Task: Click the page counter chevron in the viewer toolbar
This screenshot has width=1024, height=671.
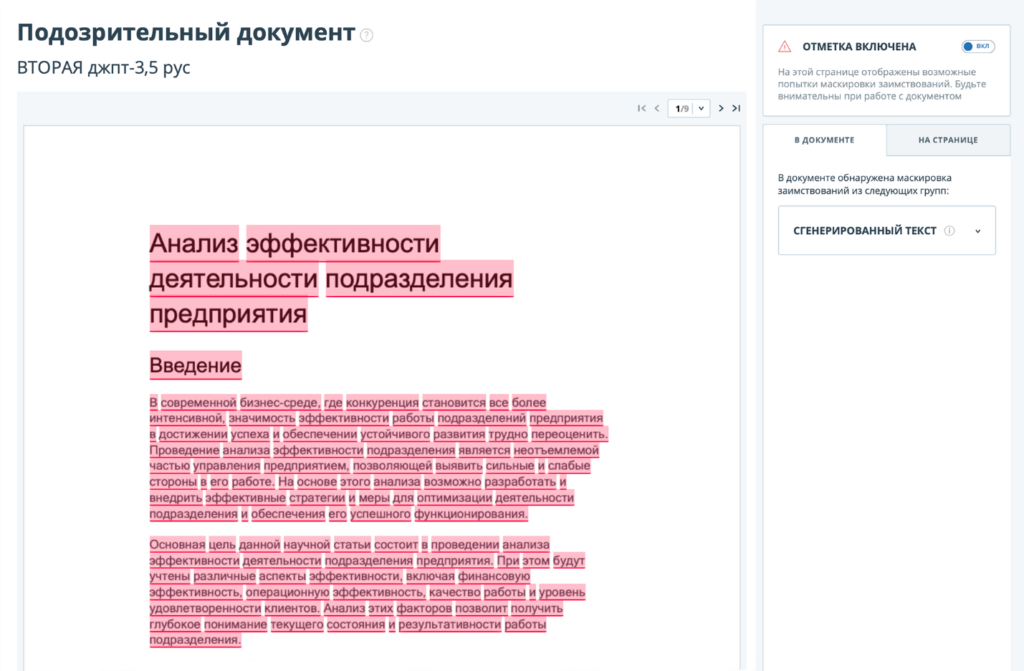Action: pyautogui.click(x=701, y=108)
